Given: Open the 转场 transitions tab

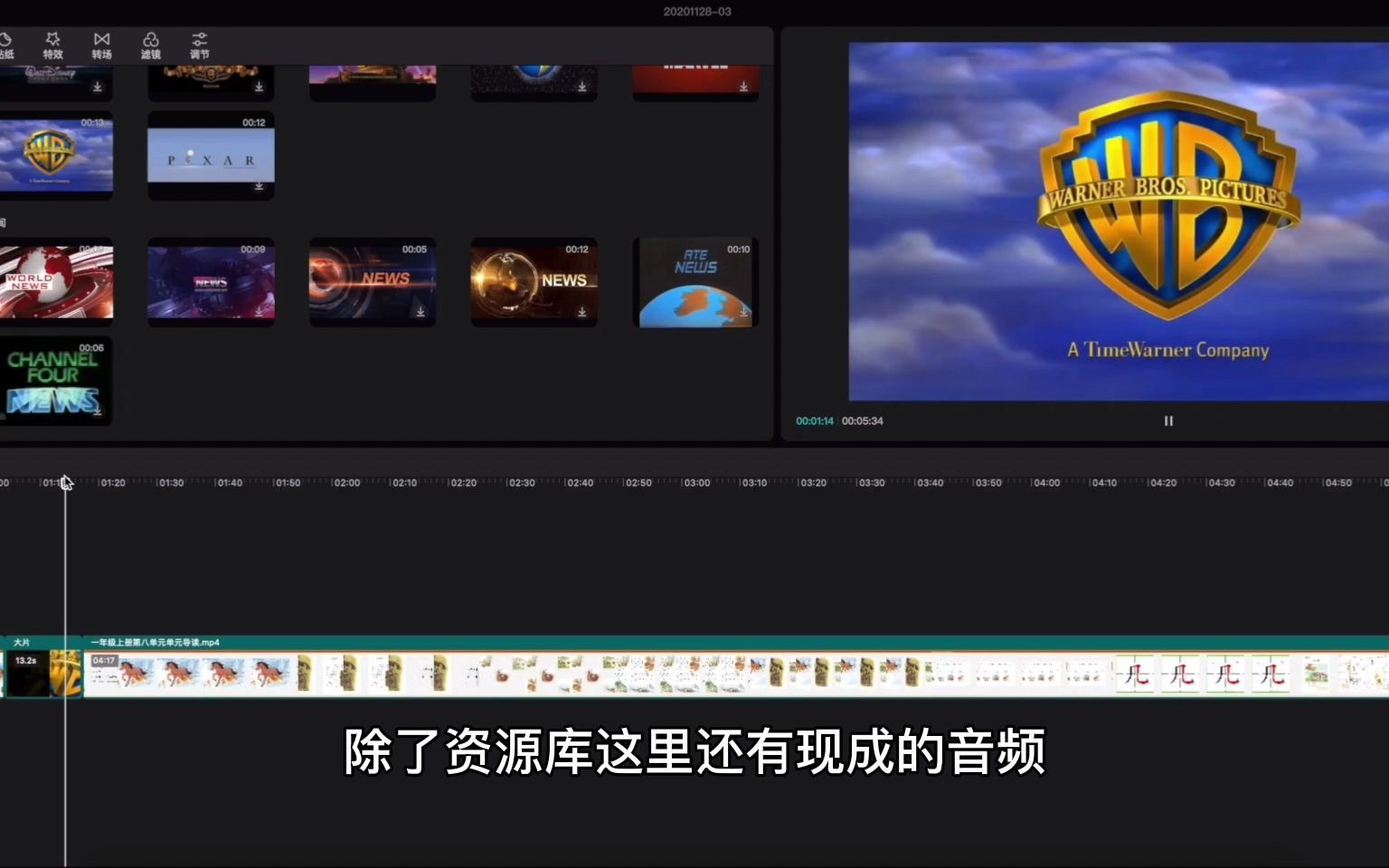Looking at the screenshot, I should (101, 45).
